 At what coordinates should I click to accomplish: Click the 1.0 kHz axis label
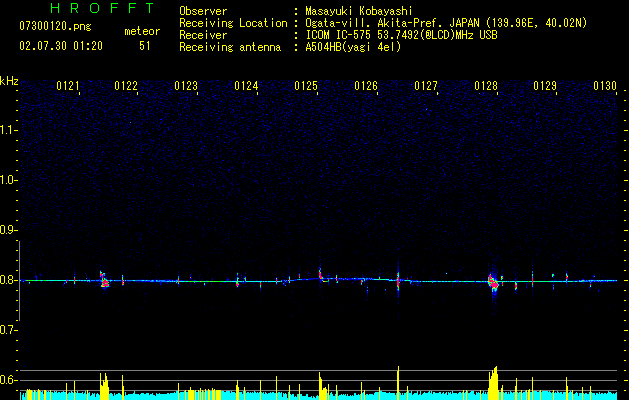(x=8, y=180)
